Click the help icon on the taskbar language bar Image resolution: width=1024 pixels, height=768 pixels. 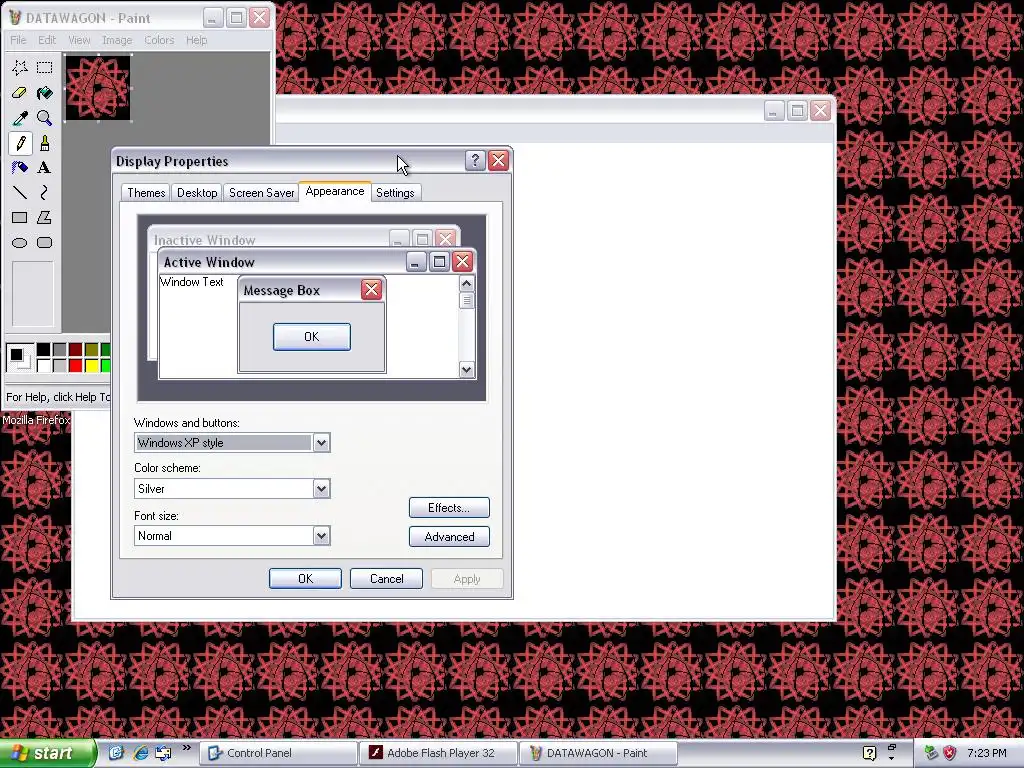click(x=869, y=753)
